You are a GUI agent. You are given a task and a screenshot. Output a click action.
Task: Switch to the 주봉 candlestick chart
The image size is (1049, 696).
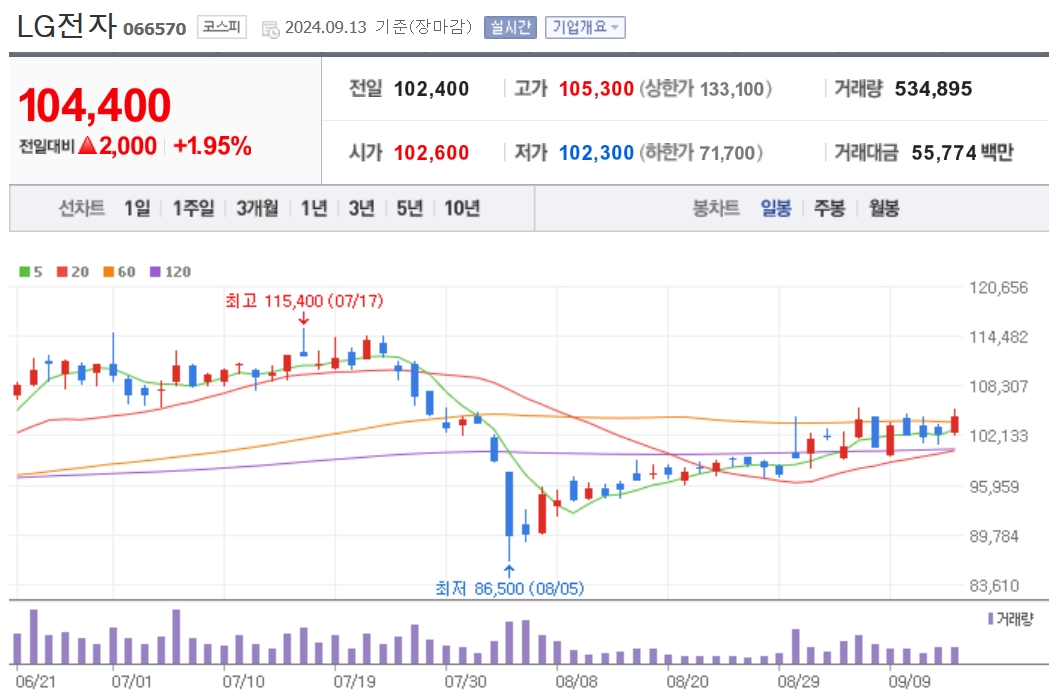[x=830, y=208]
